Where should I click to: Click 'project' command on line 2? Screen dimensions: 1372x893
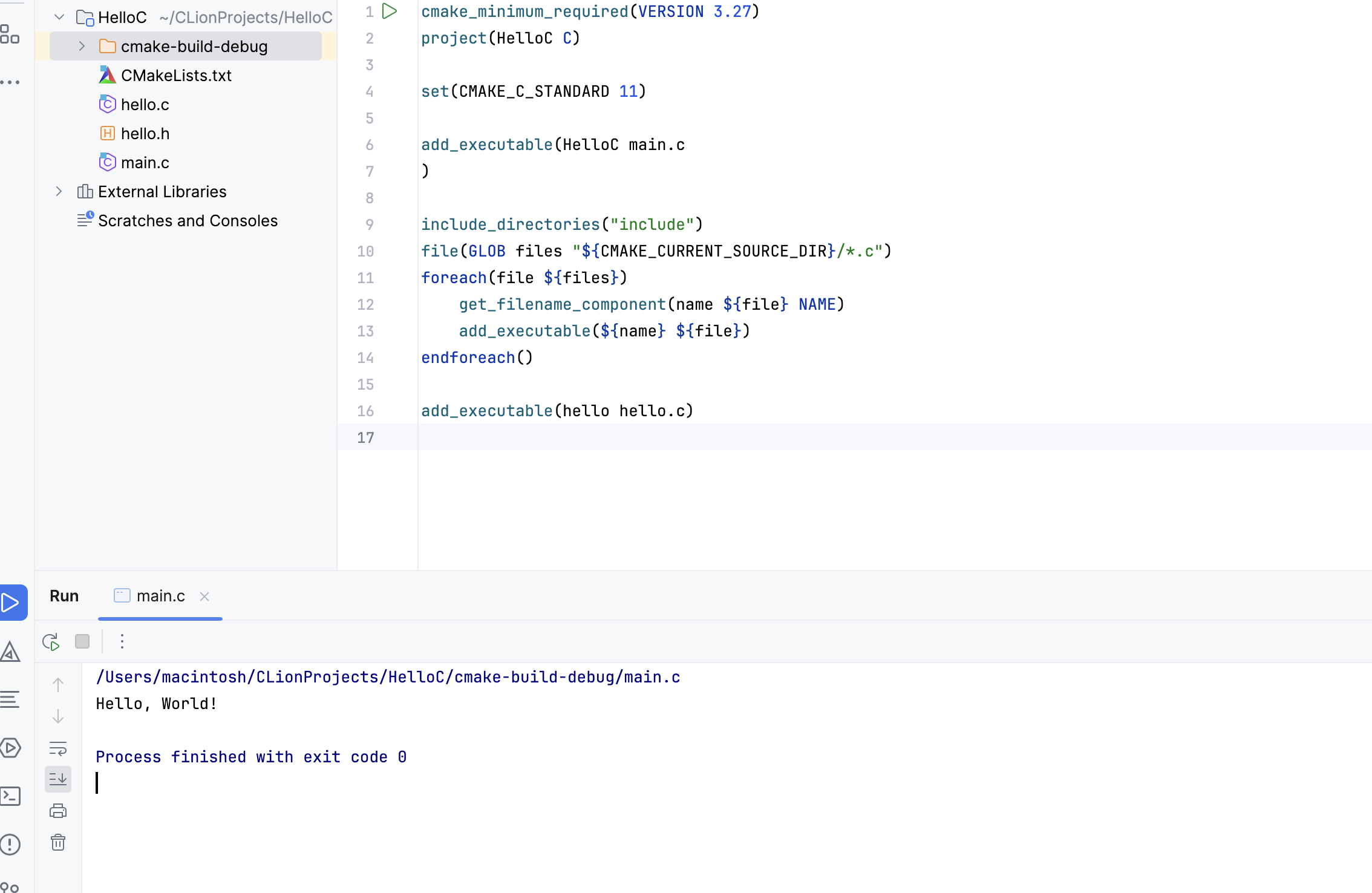(454, 38)
